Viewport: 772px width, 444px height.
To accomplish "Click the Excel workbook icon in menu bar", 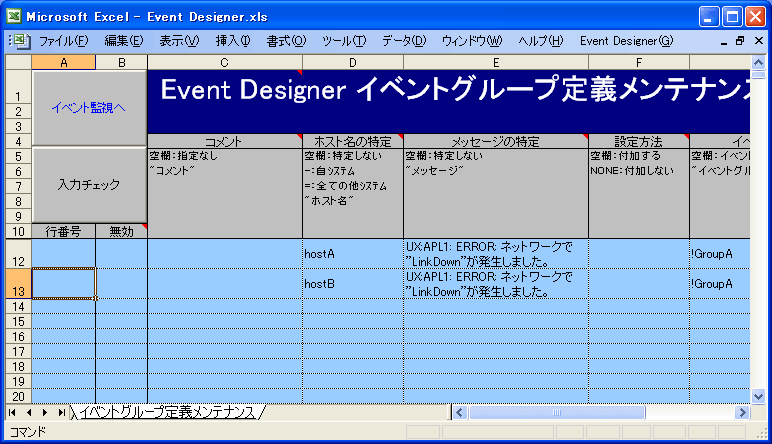I will point(22,41).
